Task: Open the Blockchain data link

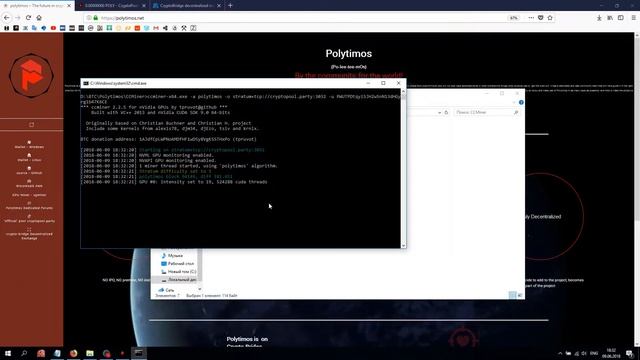Action: coord(29,184)
